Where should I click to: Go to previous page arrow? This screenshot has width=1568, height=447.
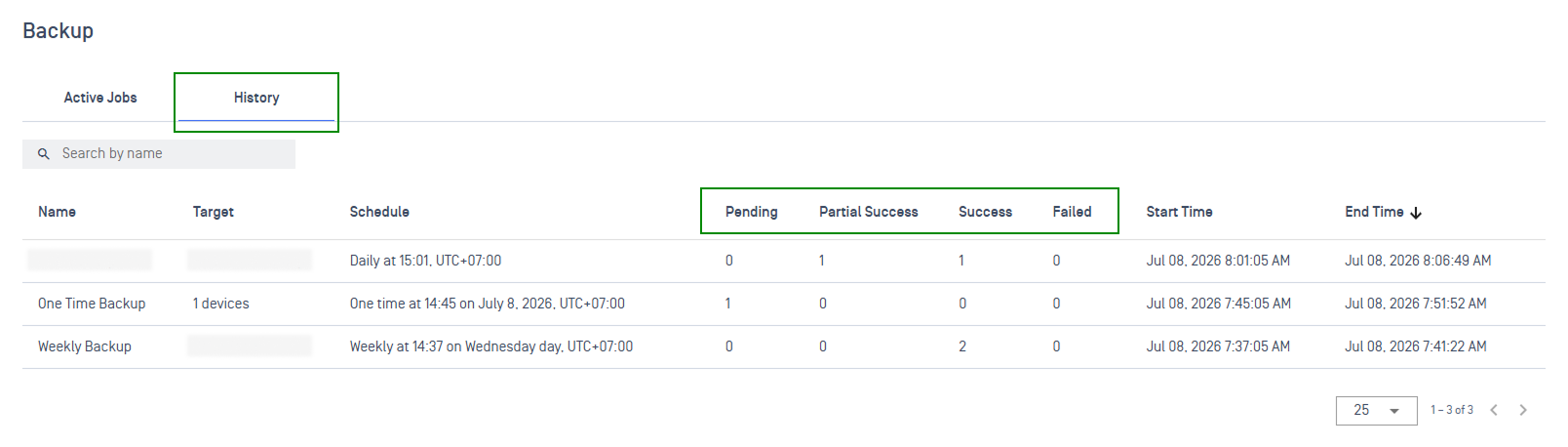coord(1494,410)
